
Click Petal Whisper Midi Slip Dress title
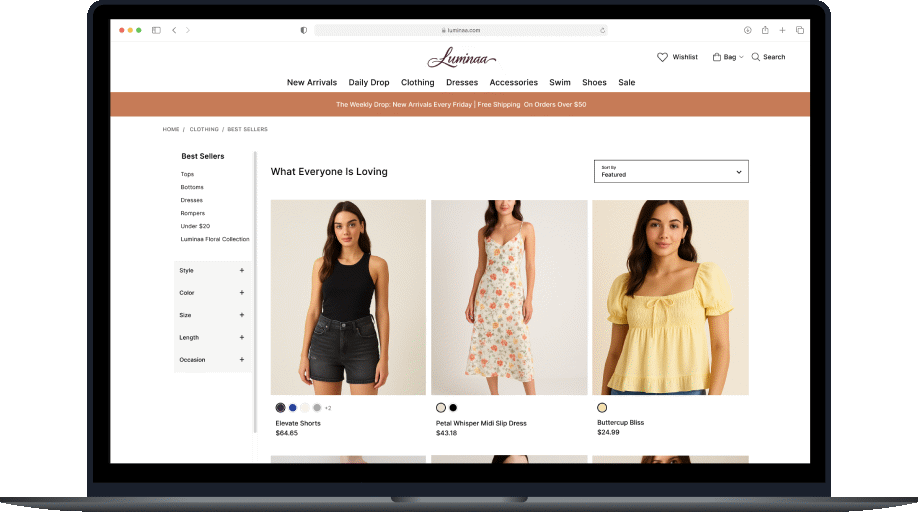[481, 423]
